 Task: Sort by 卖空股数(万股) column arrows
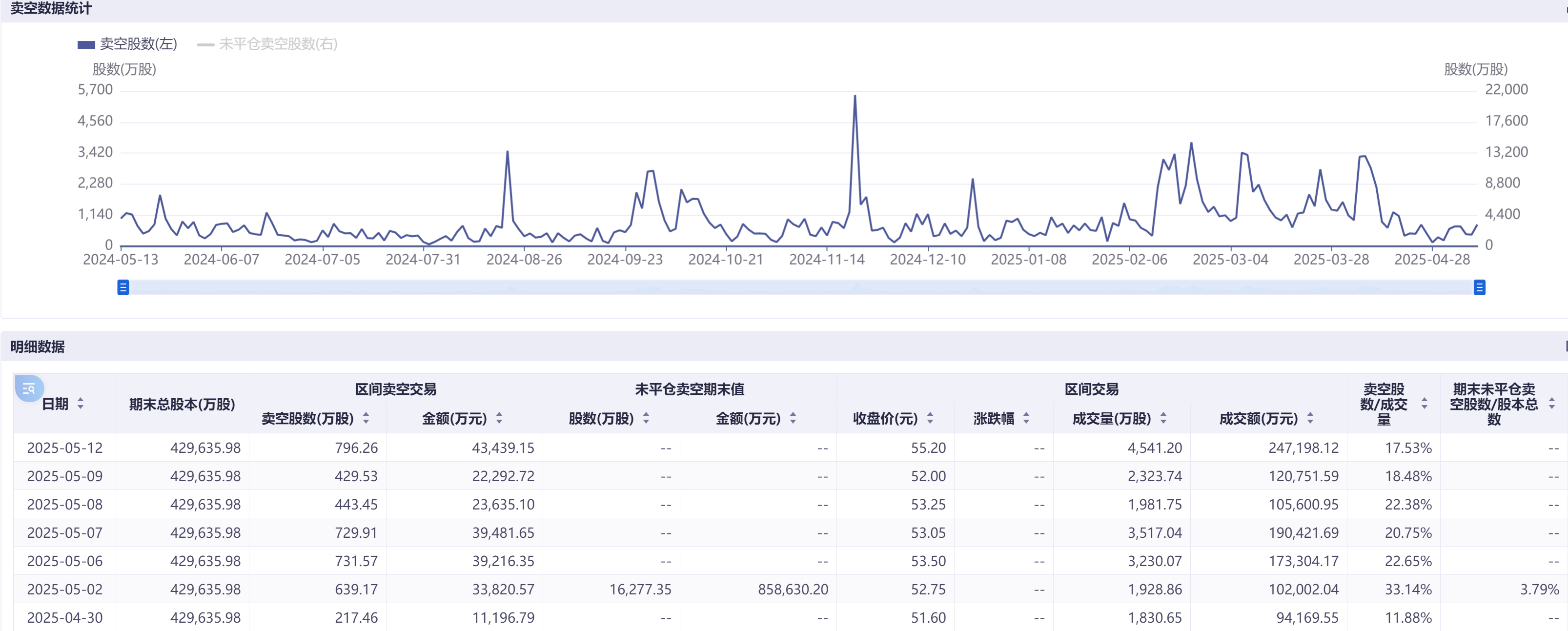[366, 419]
